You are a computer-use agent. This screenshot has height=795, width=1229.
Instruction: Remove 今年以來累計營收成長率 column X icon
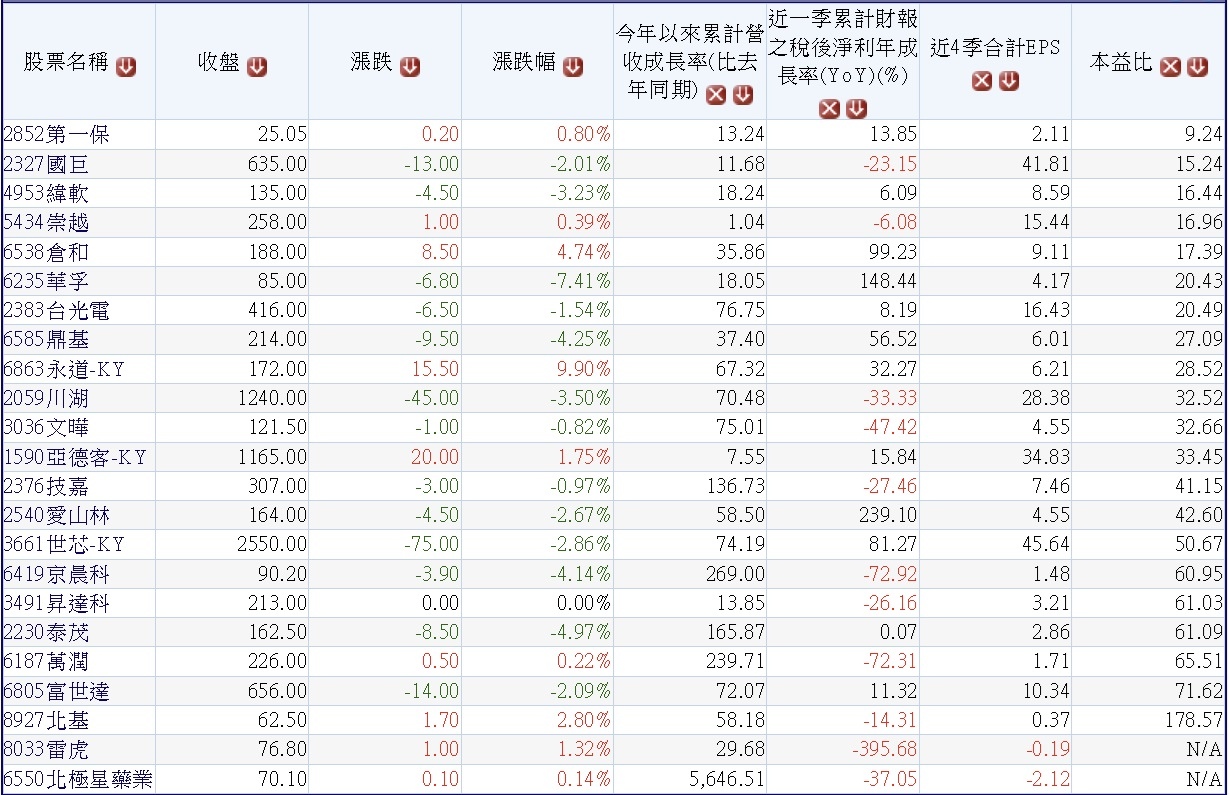coord(716,95)
